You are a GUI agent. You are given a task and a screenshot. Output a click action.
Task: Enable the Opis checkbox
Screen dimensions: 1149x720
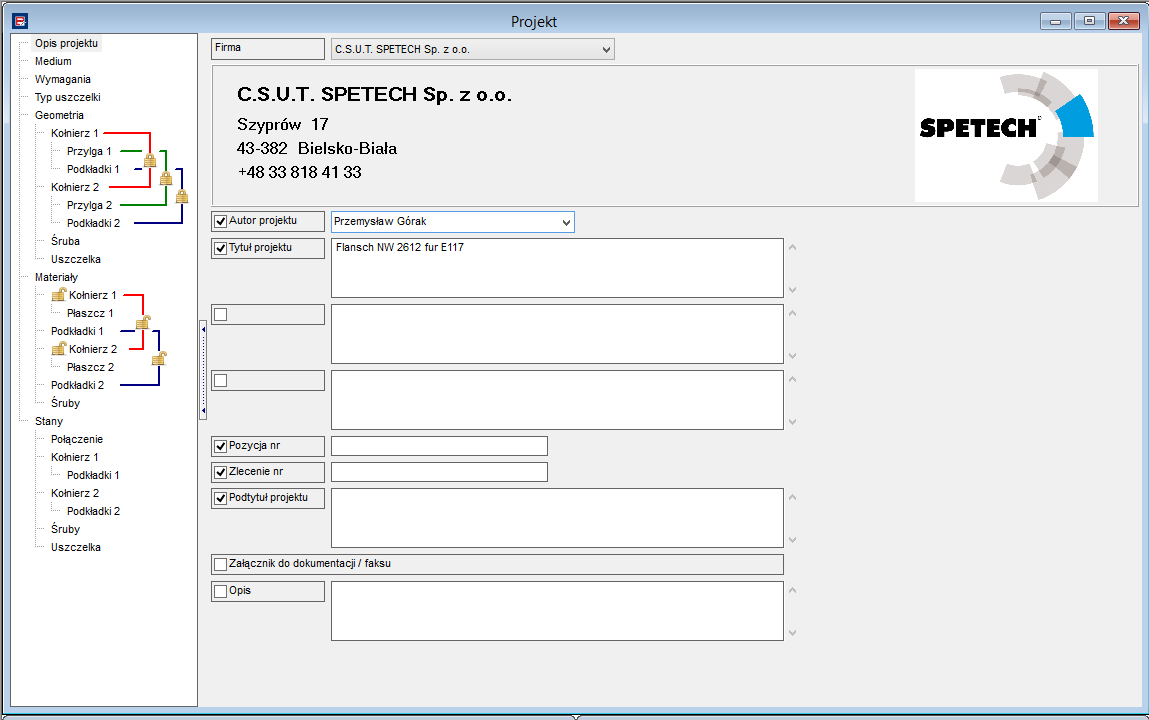tap(221, 591)
